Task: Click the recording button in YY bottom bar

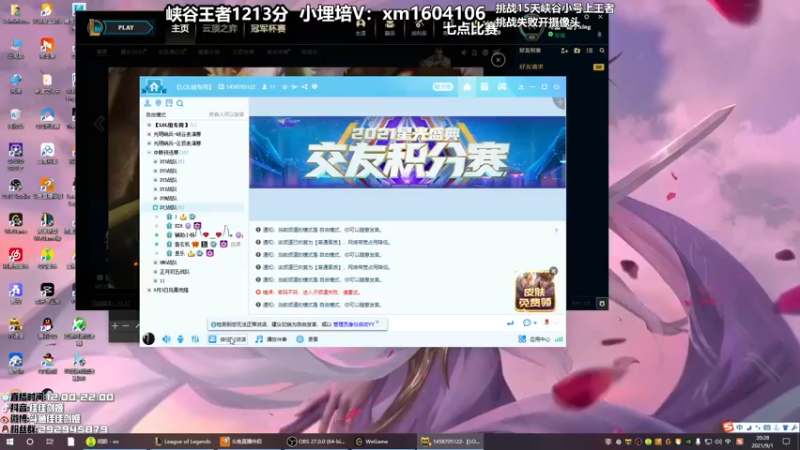Action: (307, 339)
